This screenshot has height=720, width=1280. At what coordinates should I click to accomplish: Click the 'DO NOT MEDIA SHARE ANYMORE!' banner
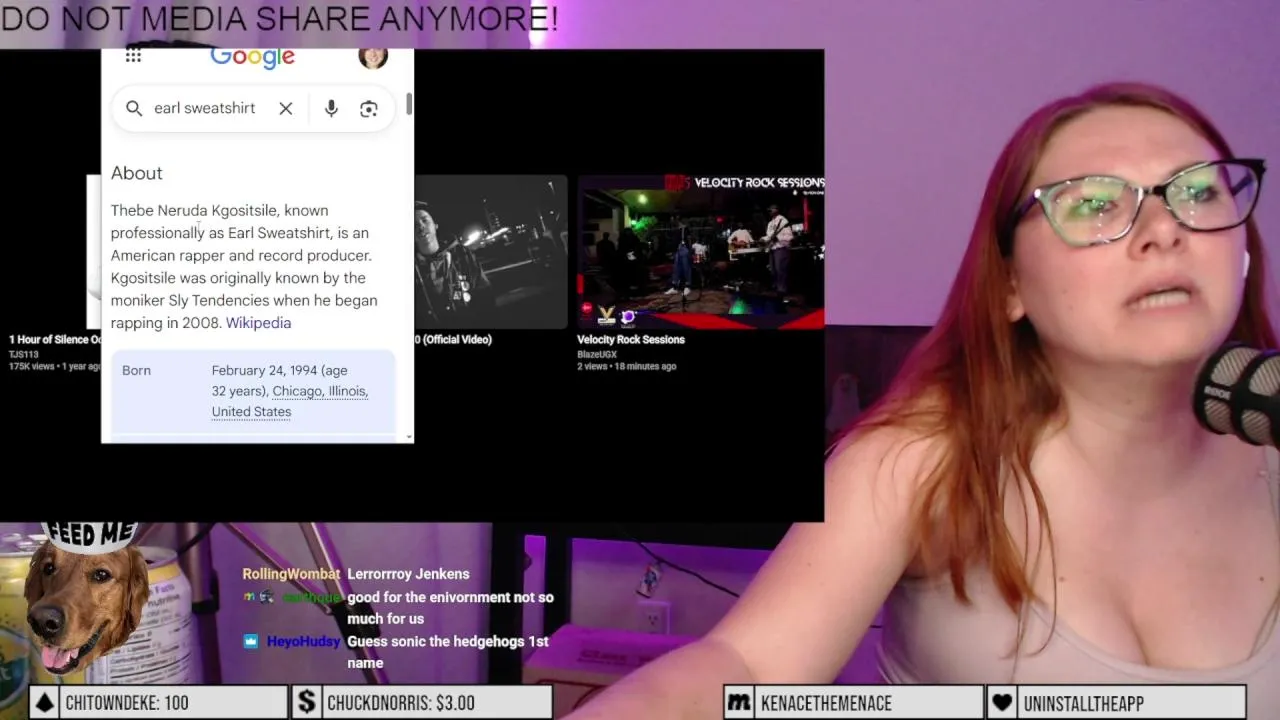(x=279, y=18)
